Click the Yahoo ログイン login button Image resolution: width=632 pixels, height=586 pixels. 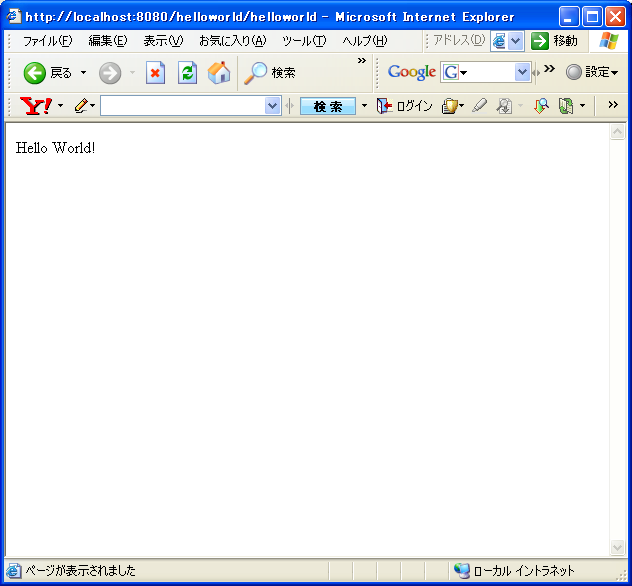point(404,106)
